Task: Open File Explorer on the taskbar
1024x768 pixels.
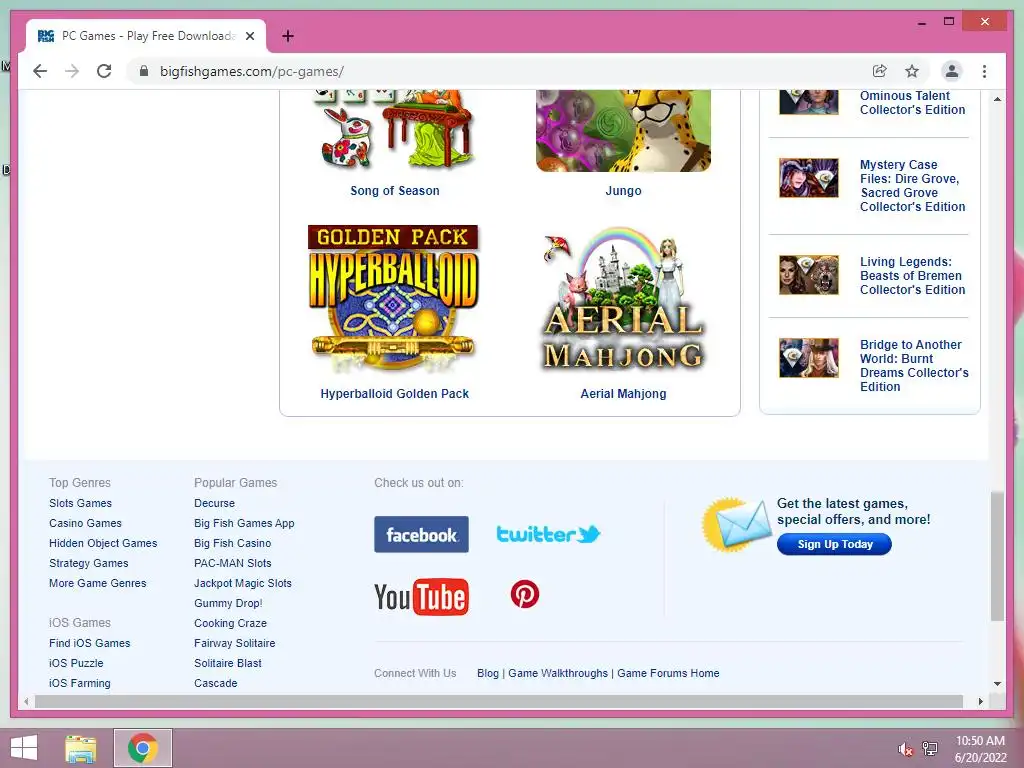Action: coord(81,748)
